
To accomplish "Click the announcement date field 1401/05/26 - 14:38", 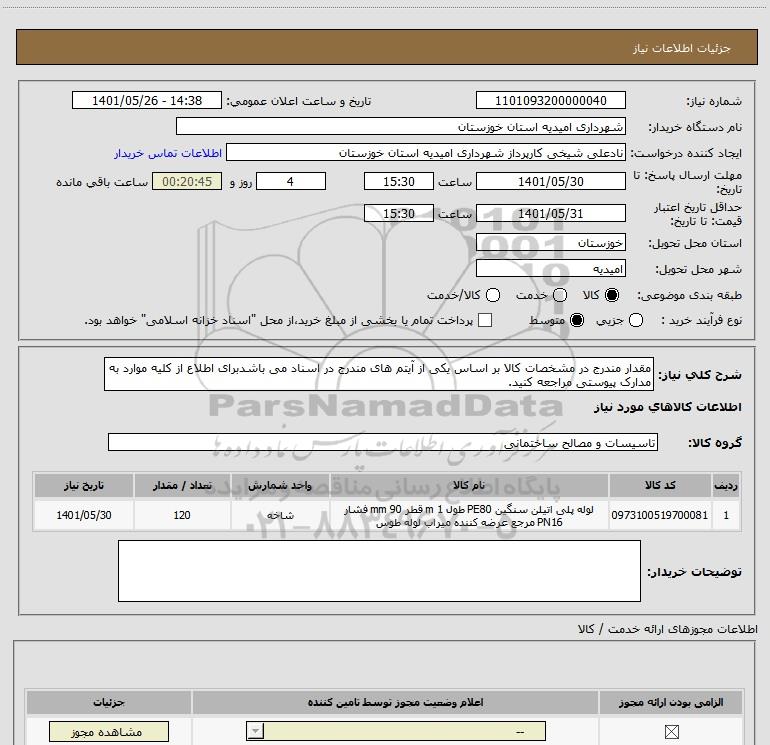I will click(x=147, y=101).
